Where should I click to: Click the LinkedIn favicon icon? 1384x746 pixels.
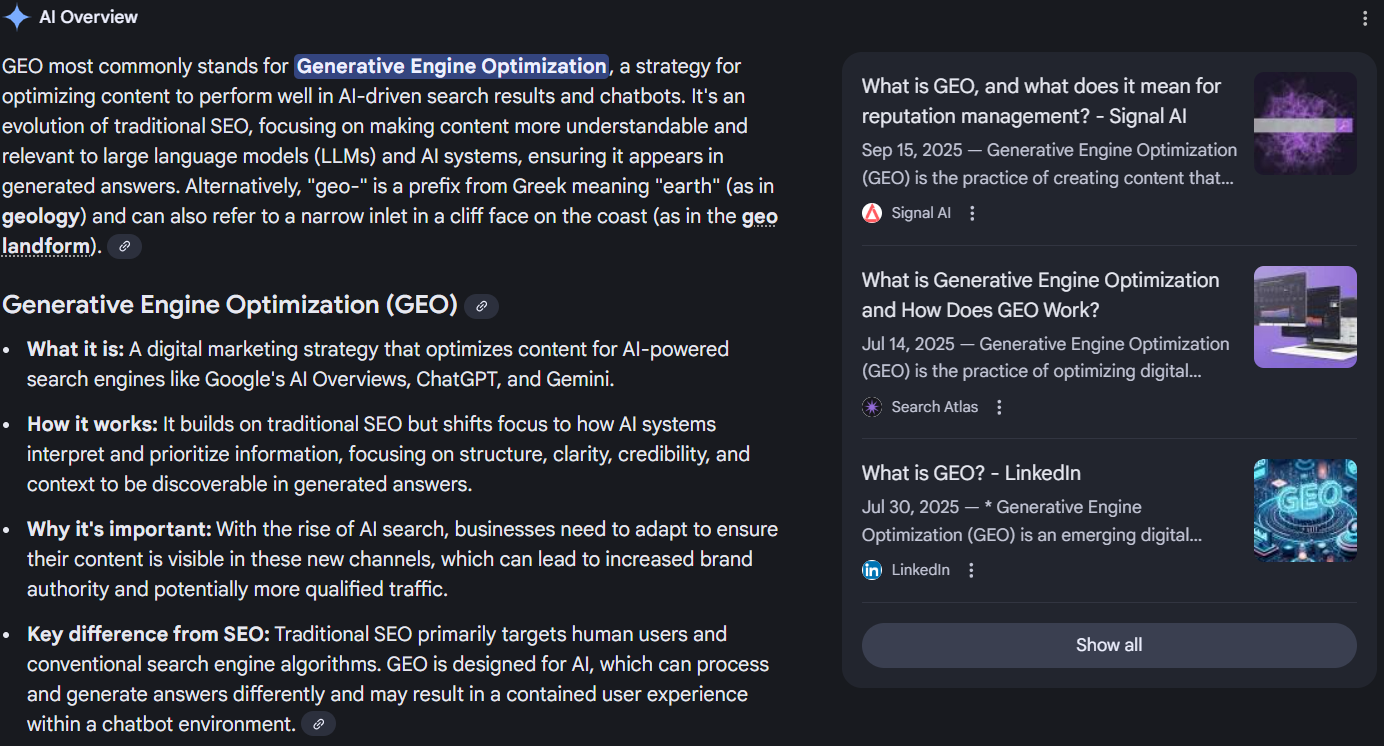(x=871, y=569)
